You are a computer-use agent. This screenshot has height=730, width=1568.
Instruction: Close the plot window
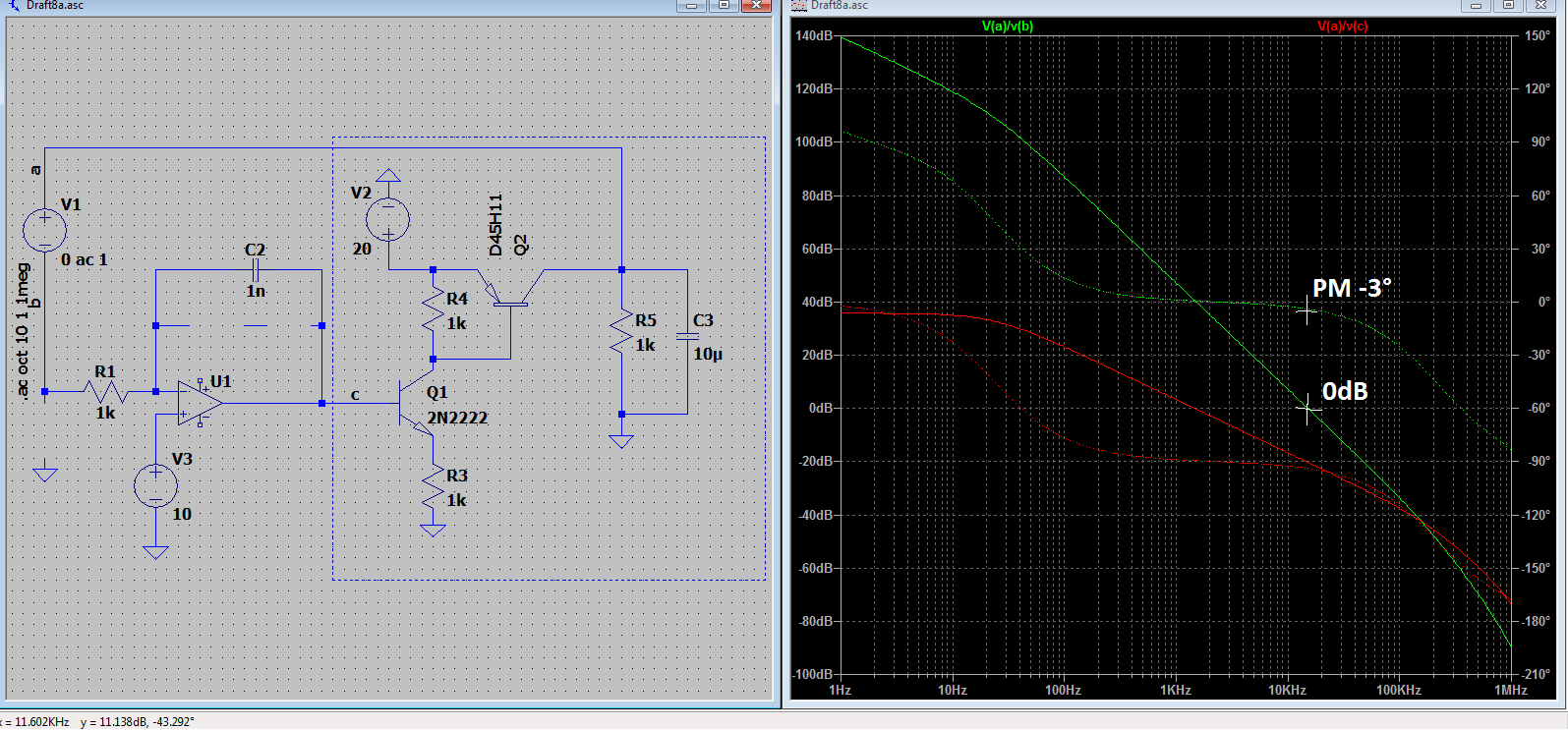pyautogui.click(x=1540, y=5)
